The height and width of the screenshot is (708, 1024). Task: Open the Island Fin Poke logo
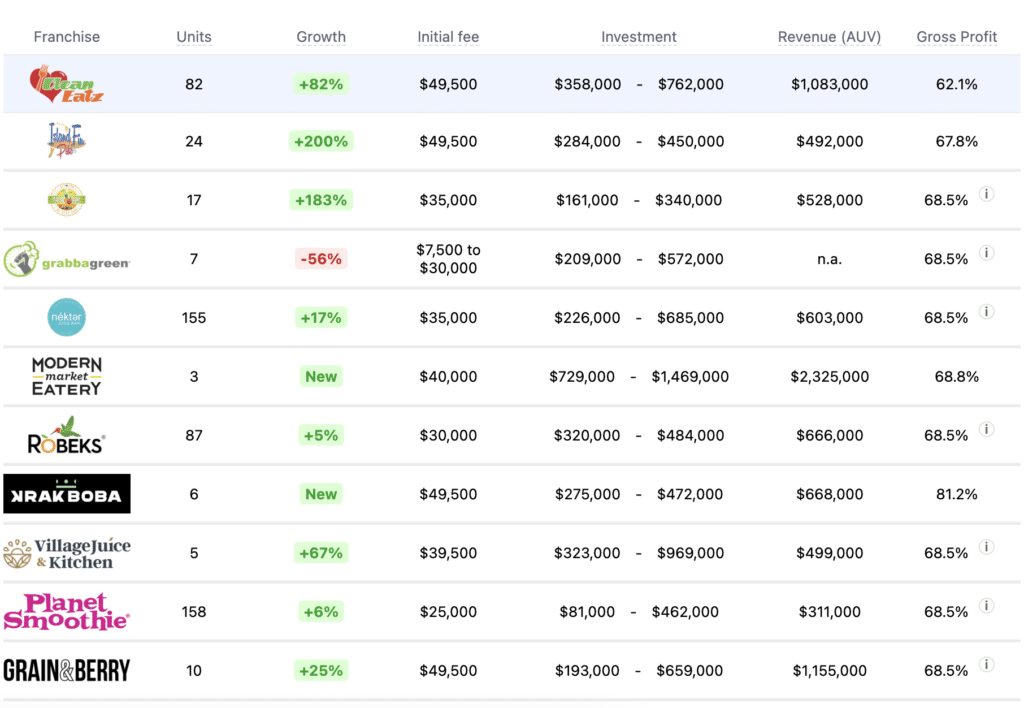[67, 140]
